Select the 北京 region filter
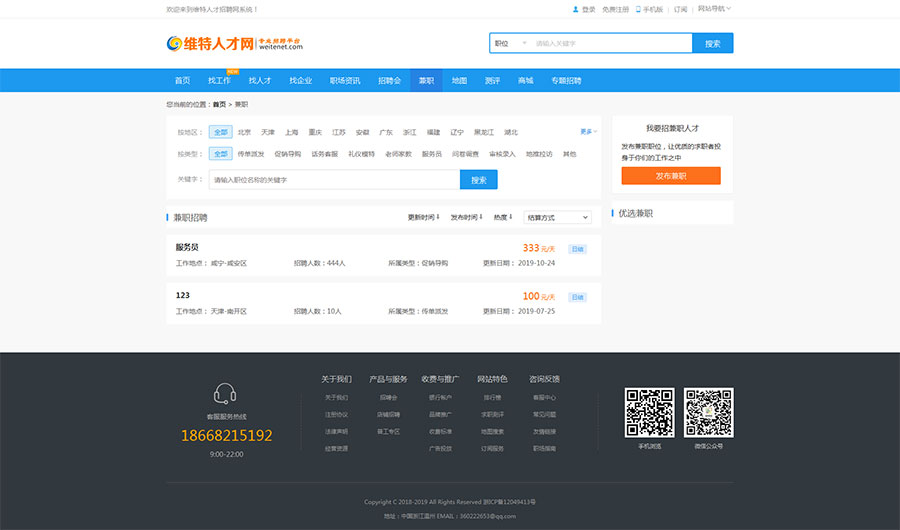 [x=244, y=132]
